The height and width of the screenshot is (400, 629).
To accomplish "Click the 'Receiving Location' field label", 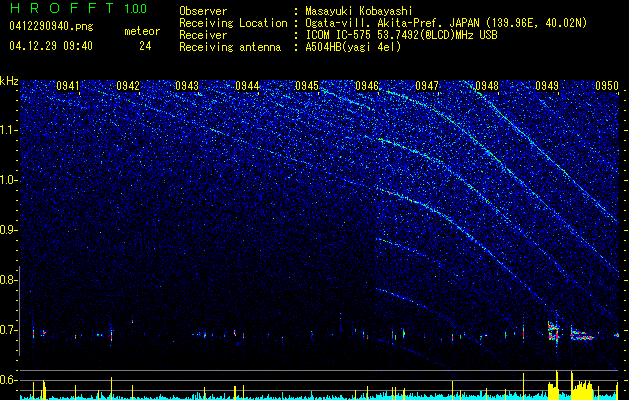I will click(233, 23).
